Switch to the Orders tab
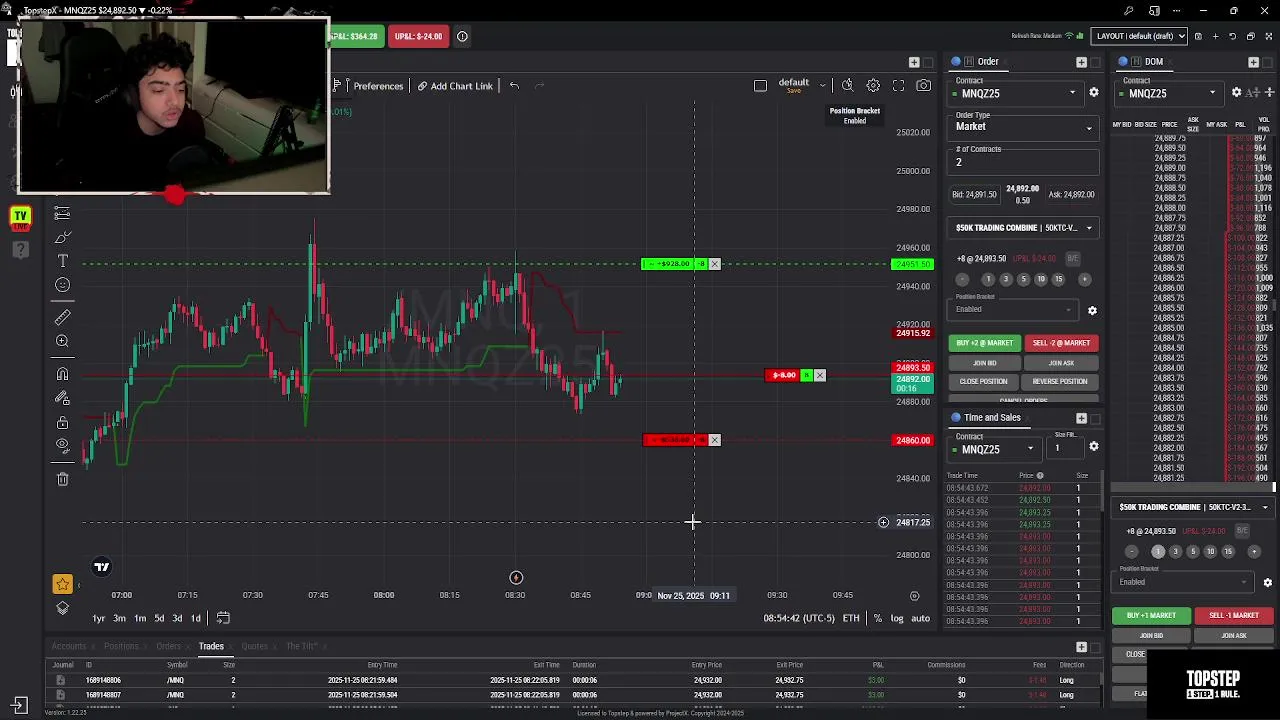The image size is (1280, 720). (168, 646)
